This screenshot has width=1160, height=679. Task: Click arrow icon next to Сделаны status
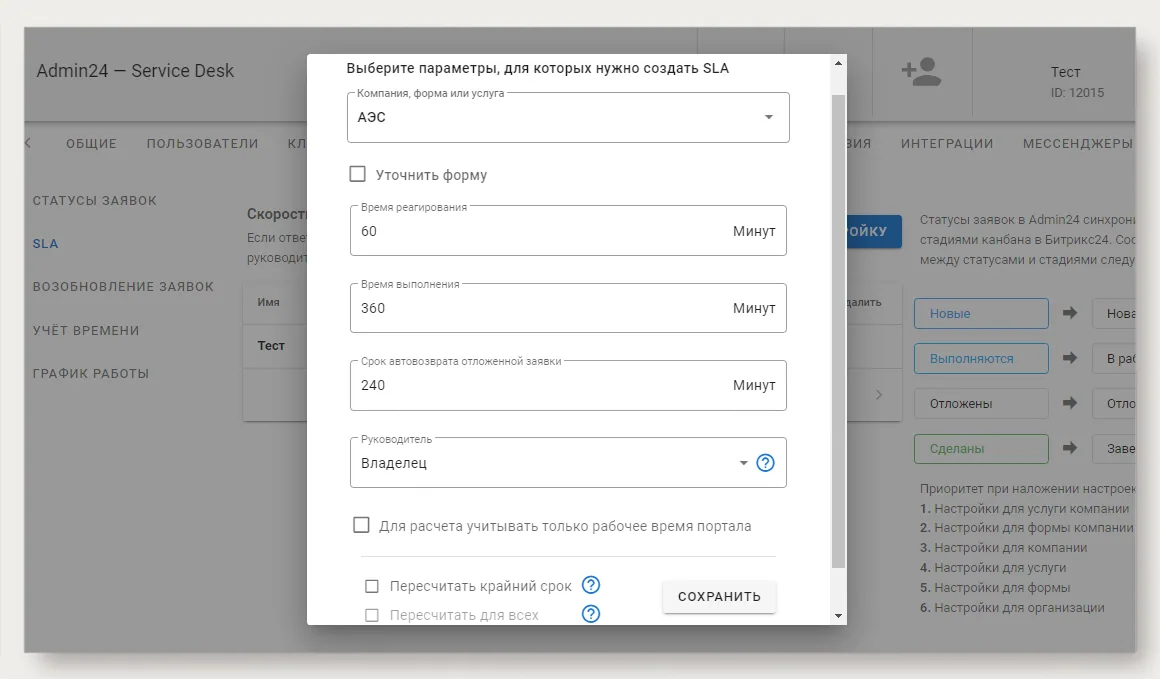1070,447
